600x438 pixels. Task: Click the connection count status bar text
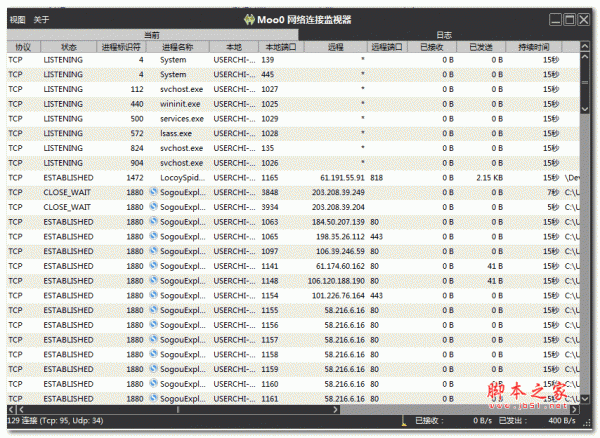click(x=55, y=421)
